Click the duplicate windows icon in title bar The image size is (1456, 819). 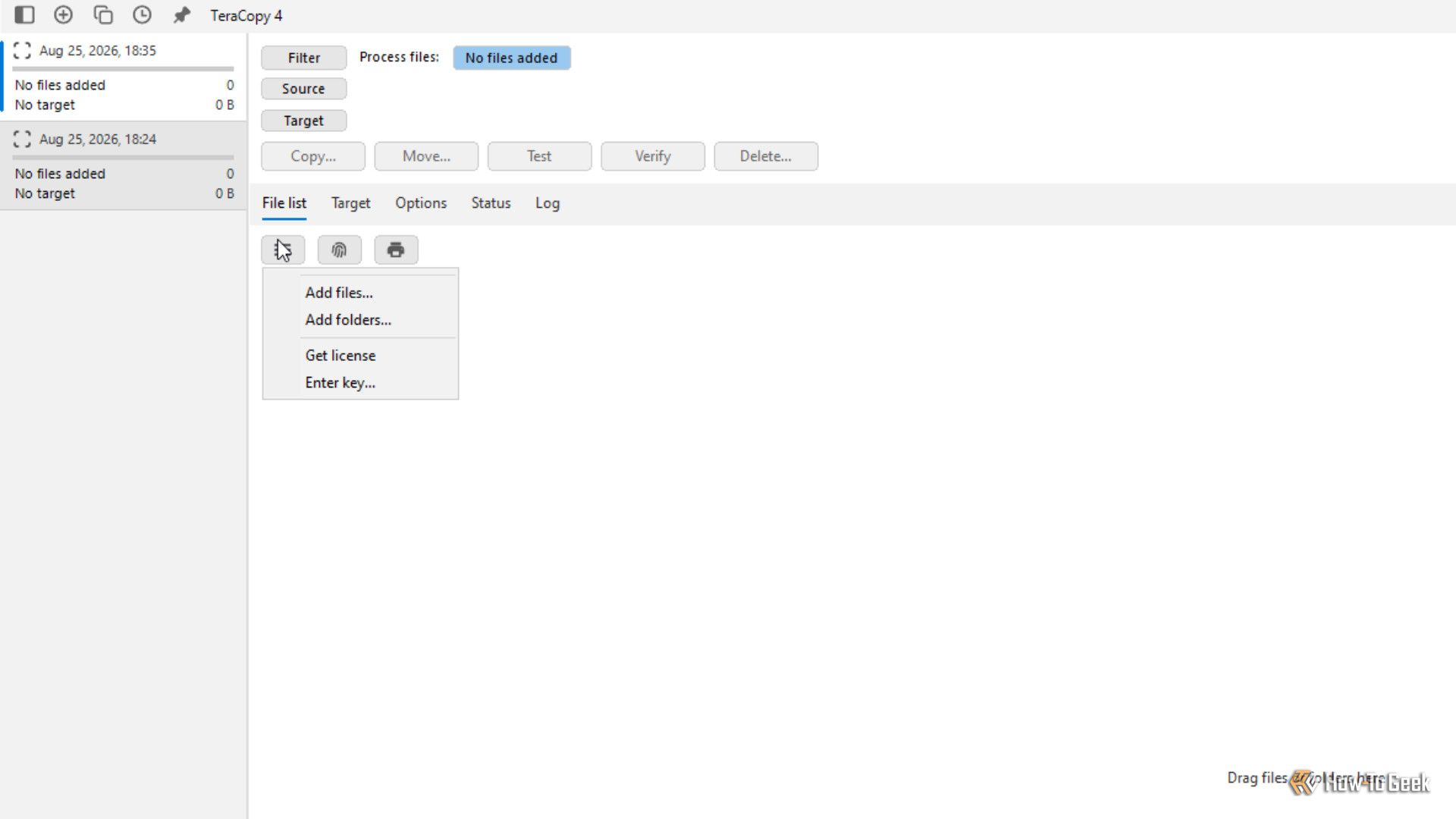102,14
